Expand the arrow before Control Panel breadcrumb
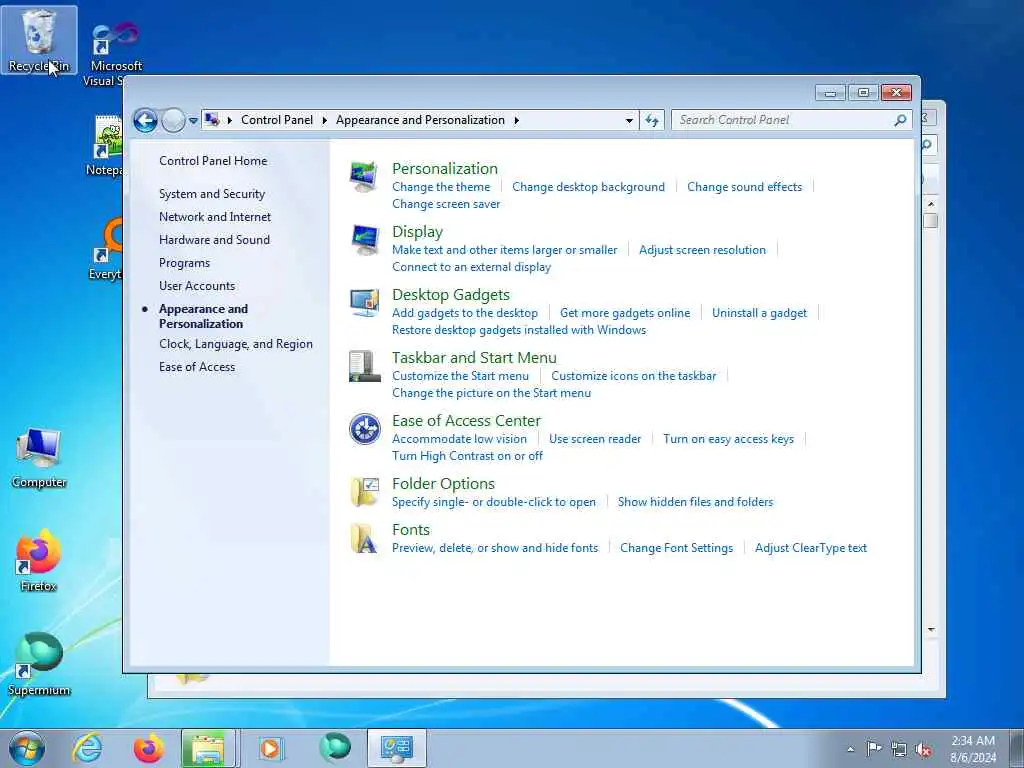Viewport: 1024px width, 768px height. point(230,120)
